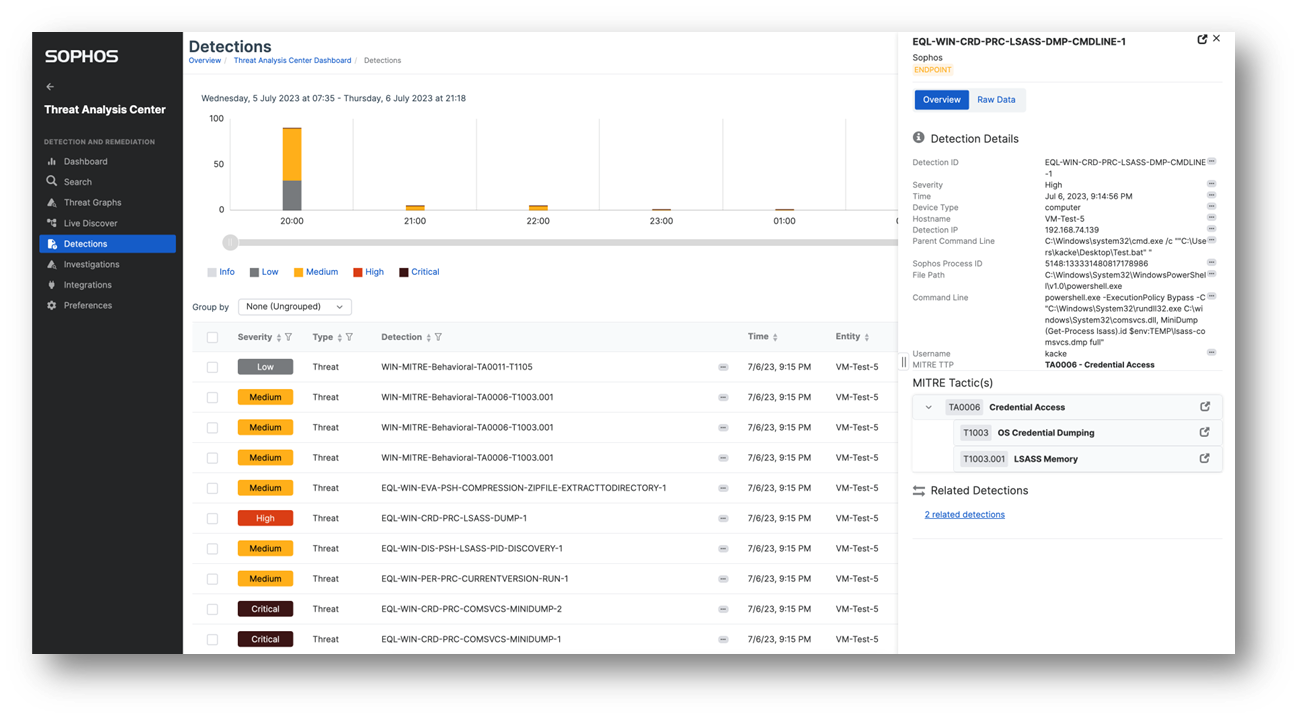Image resolution: width=1300 pixels, height=719 pixels.
Task: Toggle the Info legend swatch
Action: click(212, 272)
